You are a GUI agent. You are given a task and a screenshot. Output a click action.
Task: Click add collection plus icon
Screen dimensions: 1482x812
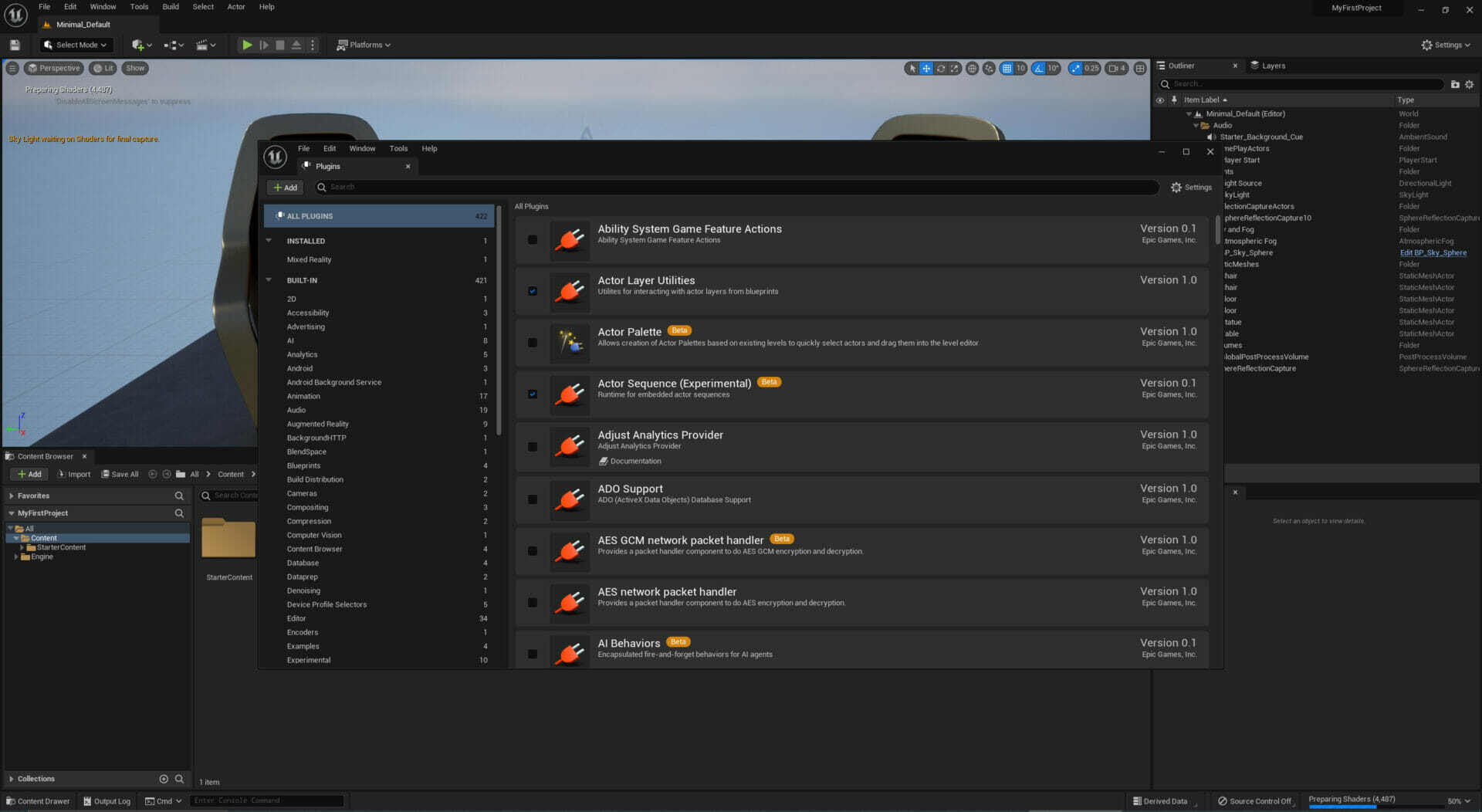(x=164, y=780)
